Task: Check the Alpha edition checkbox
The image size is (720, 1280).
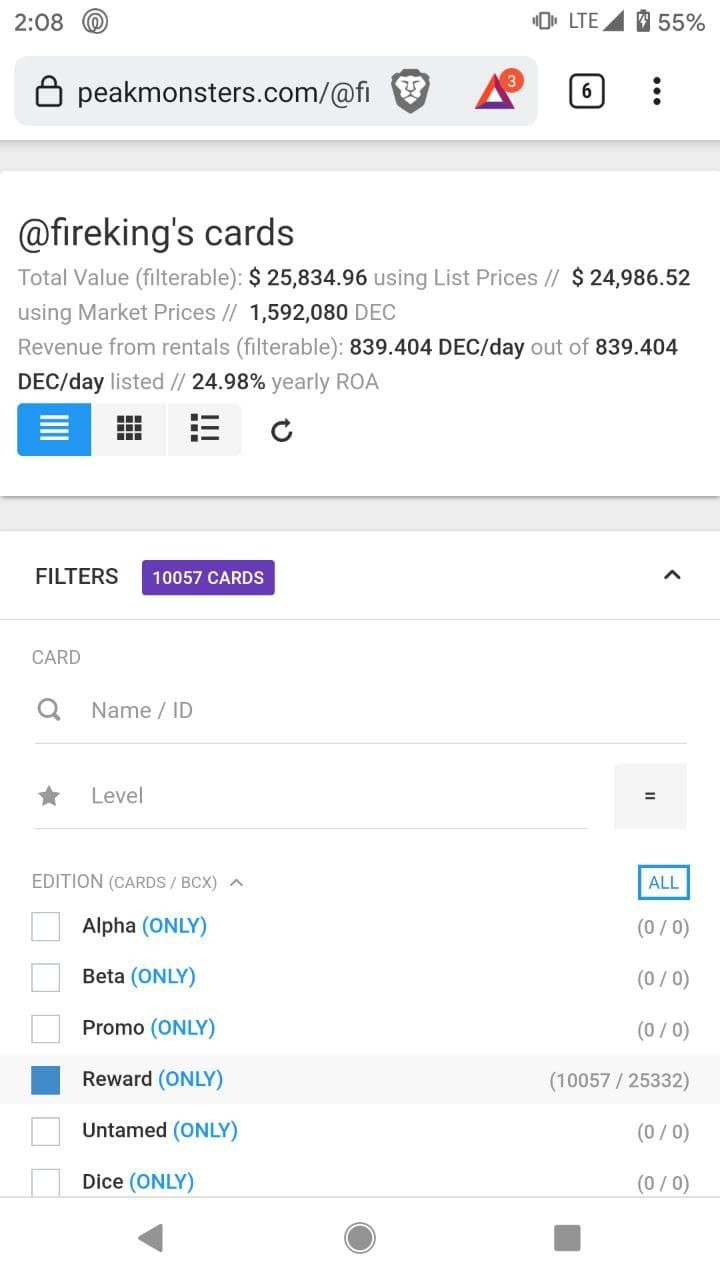Action: (46, 927)
